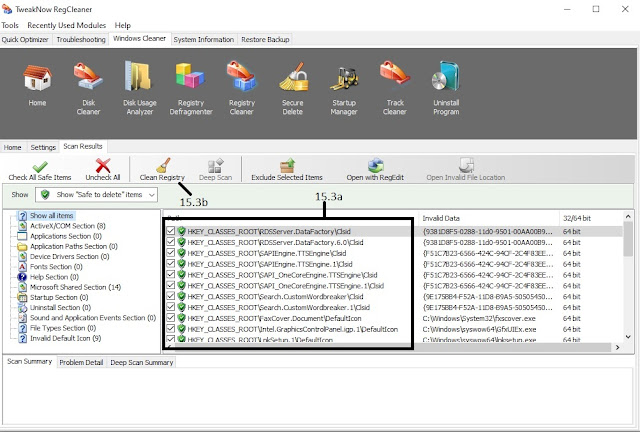Select Device Drivers Section (0)
The width and height of the screenshot is (640, 432).
(x=70, y=256)
